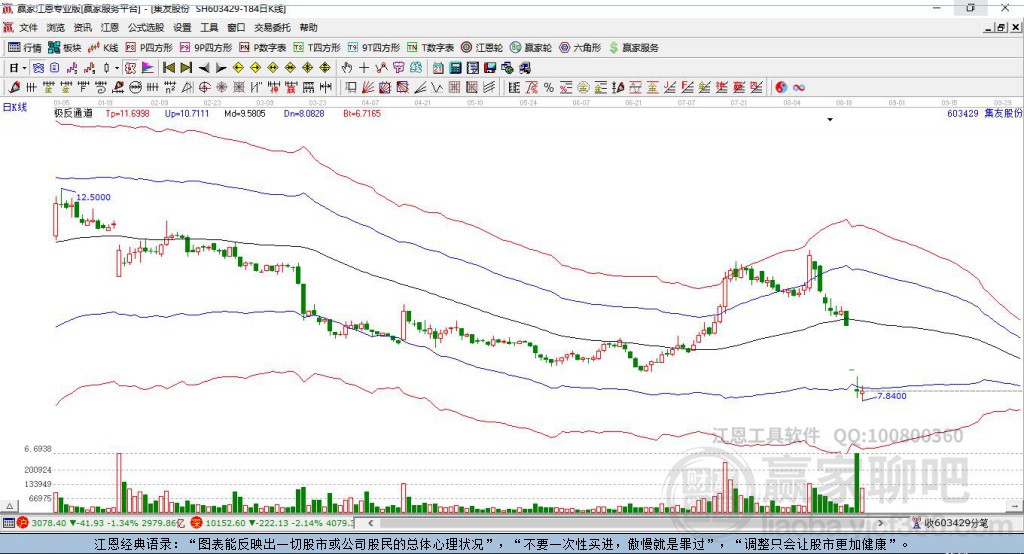Open the 窗口 menu
This screenshot has height=554, width=1024.
[x=236, y=27]
